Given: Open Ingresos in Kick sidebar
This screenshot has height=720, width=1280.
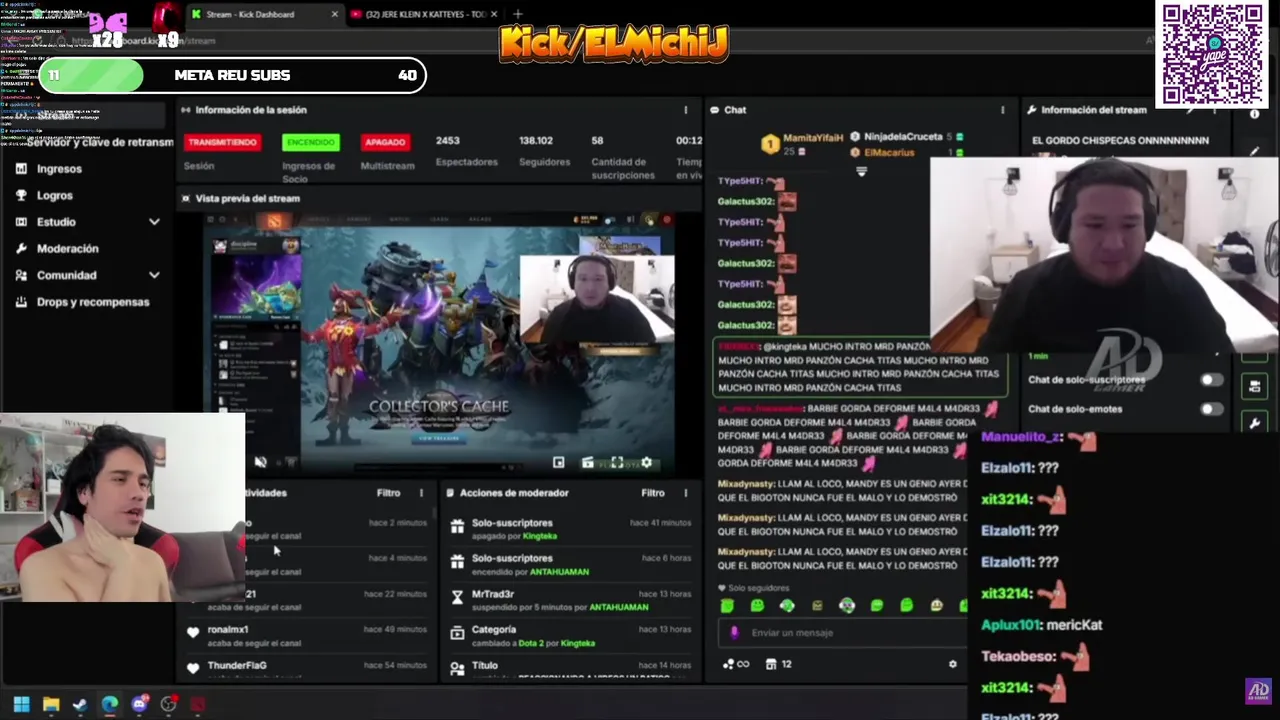Looking at the screenshot, I should [x=59, y=169].
